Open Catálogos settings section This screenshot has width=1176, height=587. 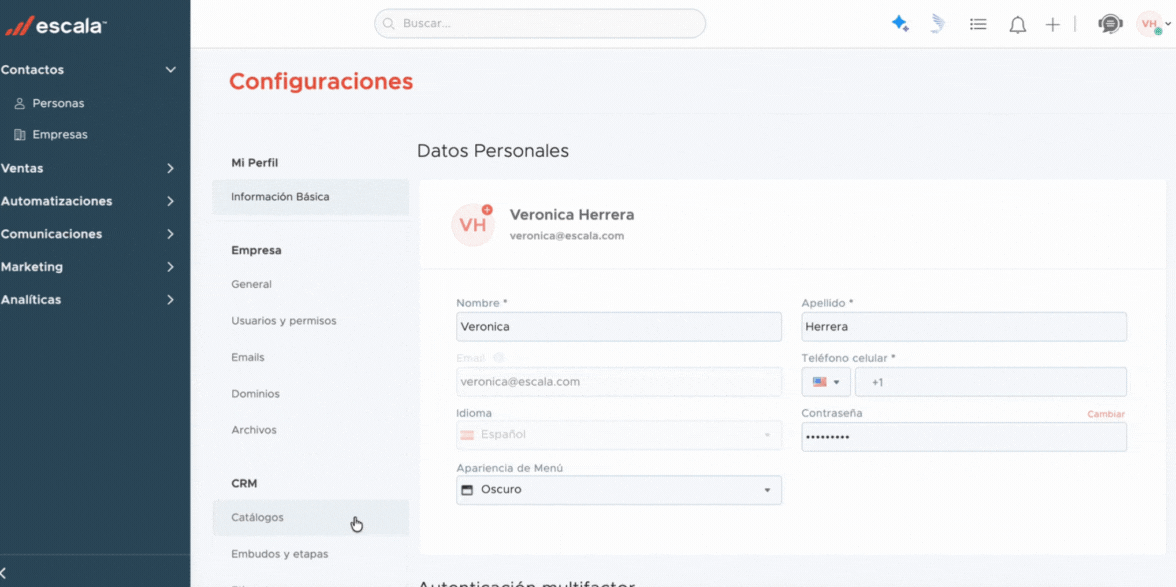click(x=258, y=518)
